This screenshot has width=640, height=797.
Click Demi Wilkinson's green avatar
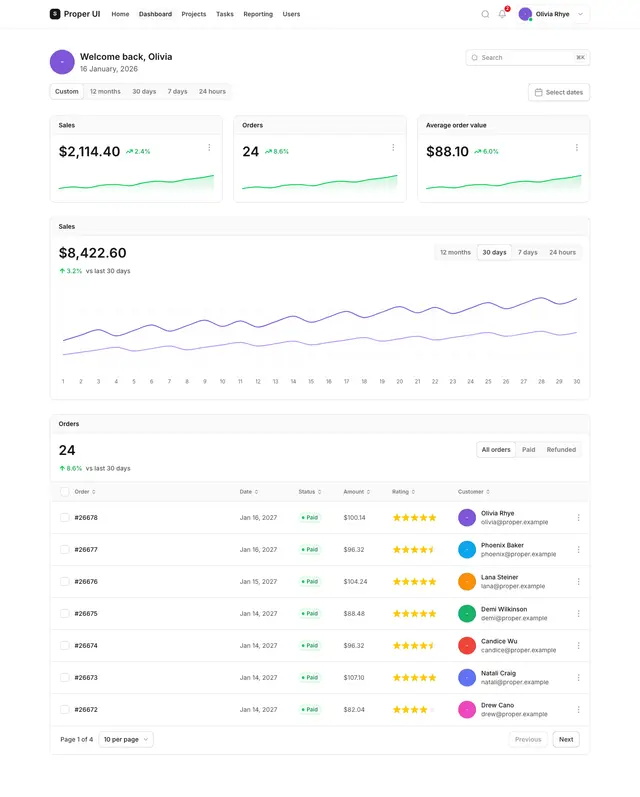point(467,614)
